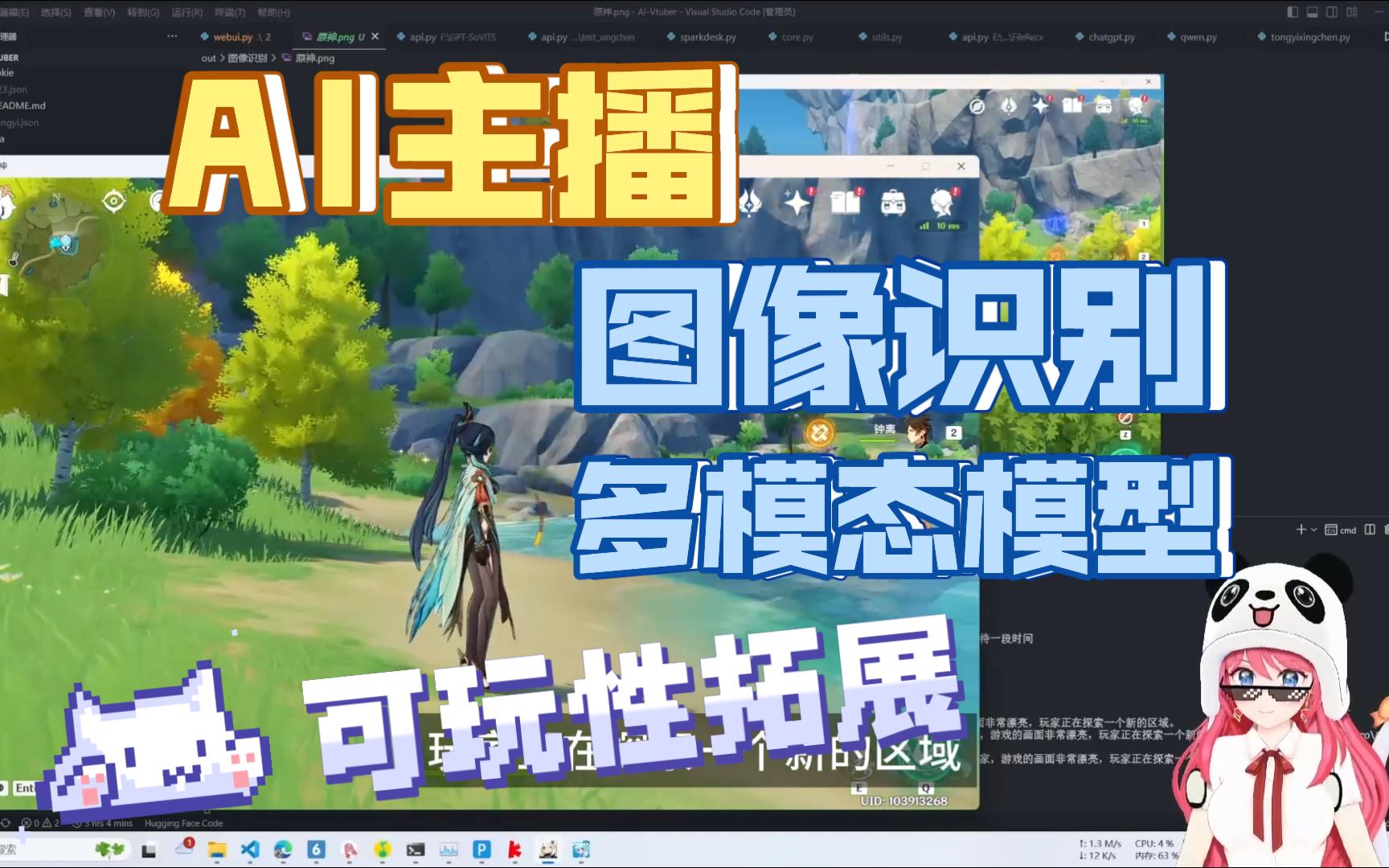The width and height of the screenshot is (1389, 868).
Task: Click the winged emblem icon in front game window
Action: click(x=749, y=202)
